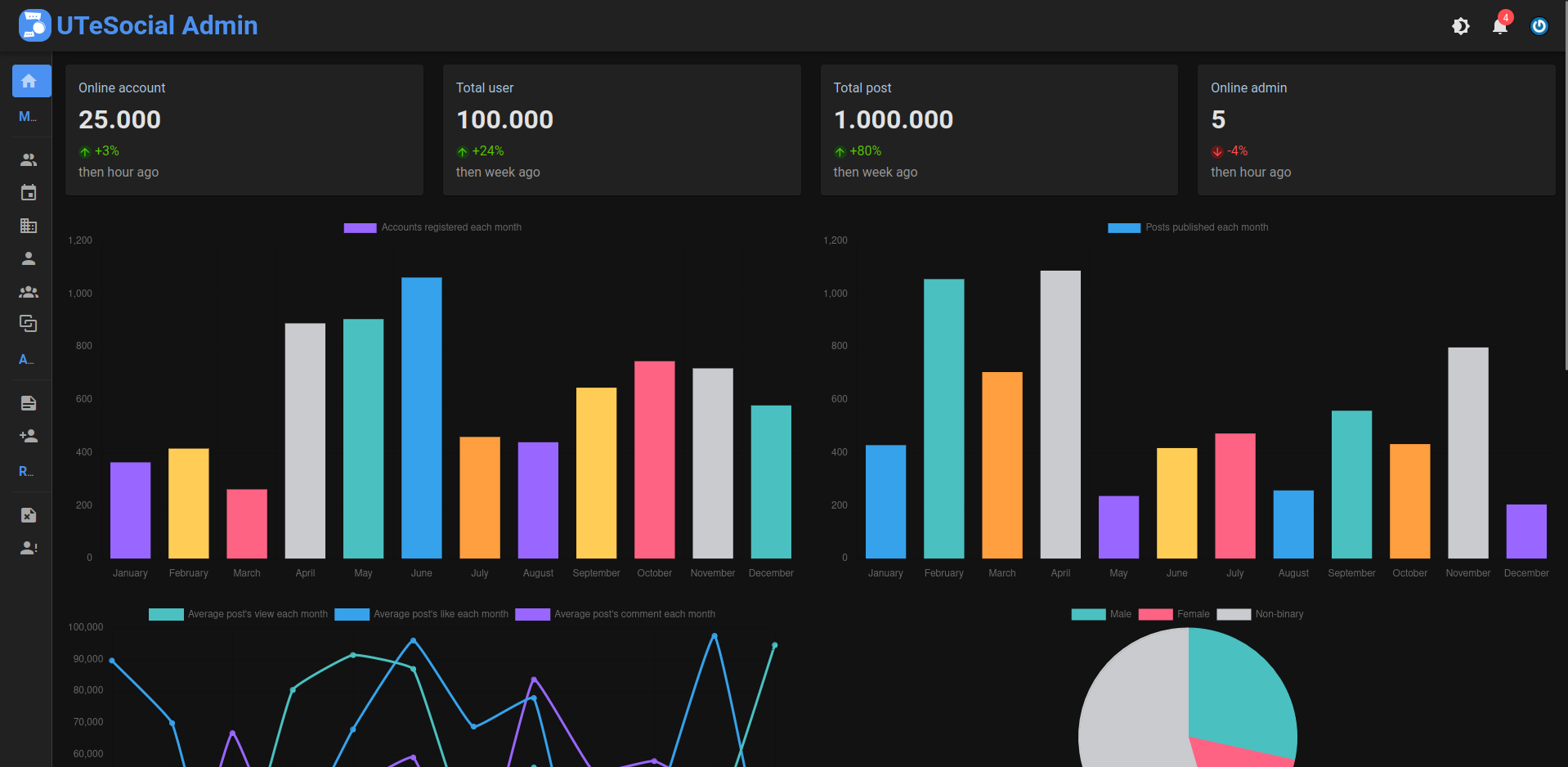
Task: Click the UTeSocial Admin logo title
Action: (x=157, y=25)
